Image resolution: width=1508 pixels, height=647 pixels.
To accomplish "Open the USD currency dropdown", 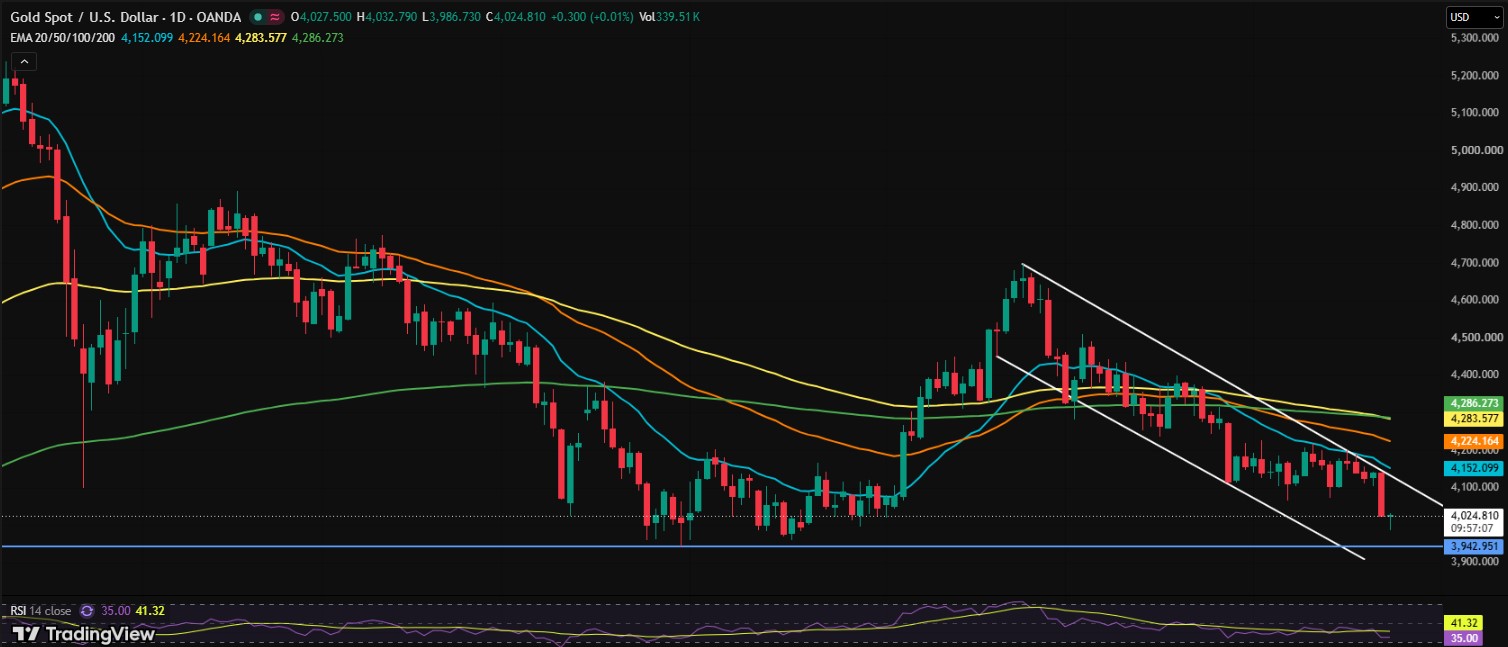I will point(1475,16).
